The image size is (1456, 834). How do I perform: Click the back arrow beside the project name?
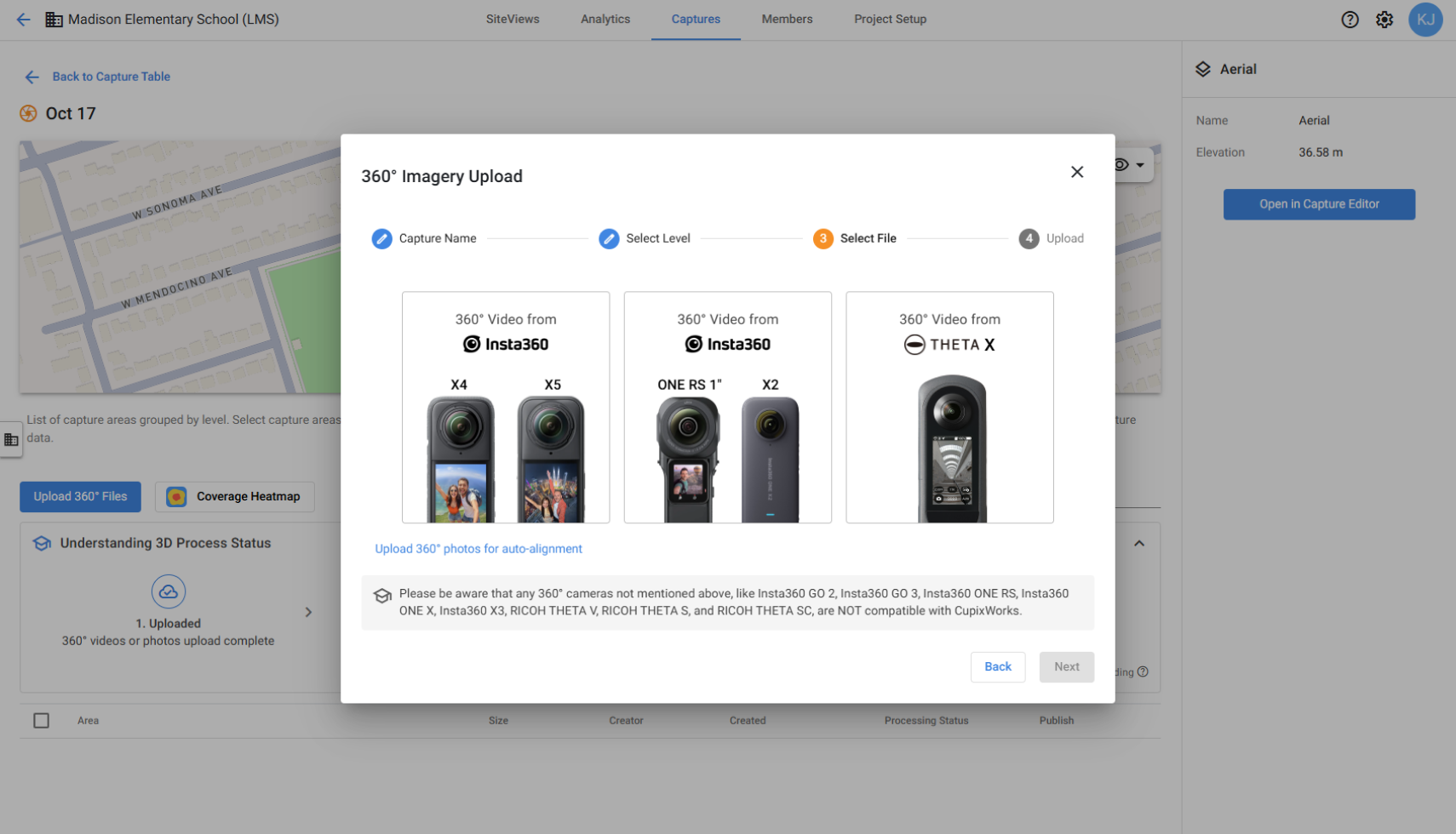point(23,19)
